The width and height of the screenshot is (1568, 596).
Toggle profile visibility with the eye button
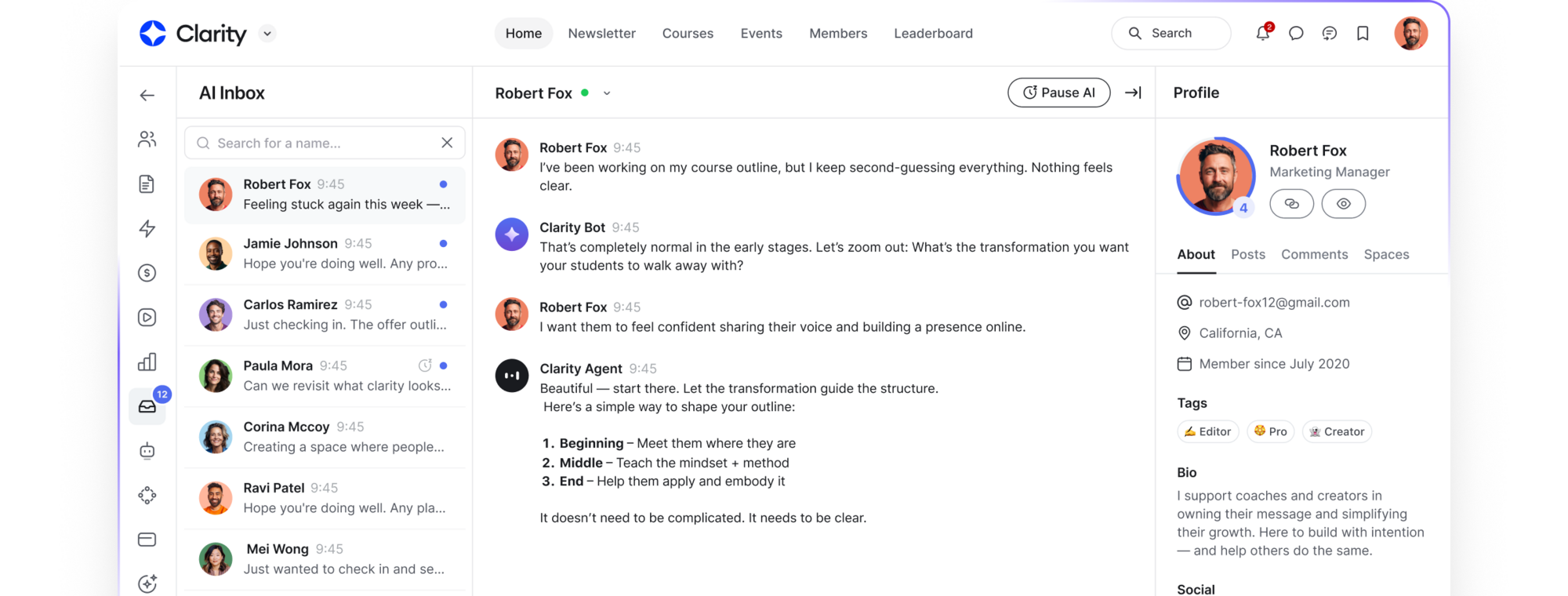click(1343, 203)
